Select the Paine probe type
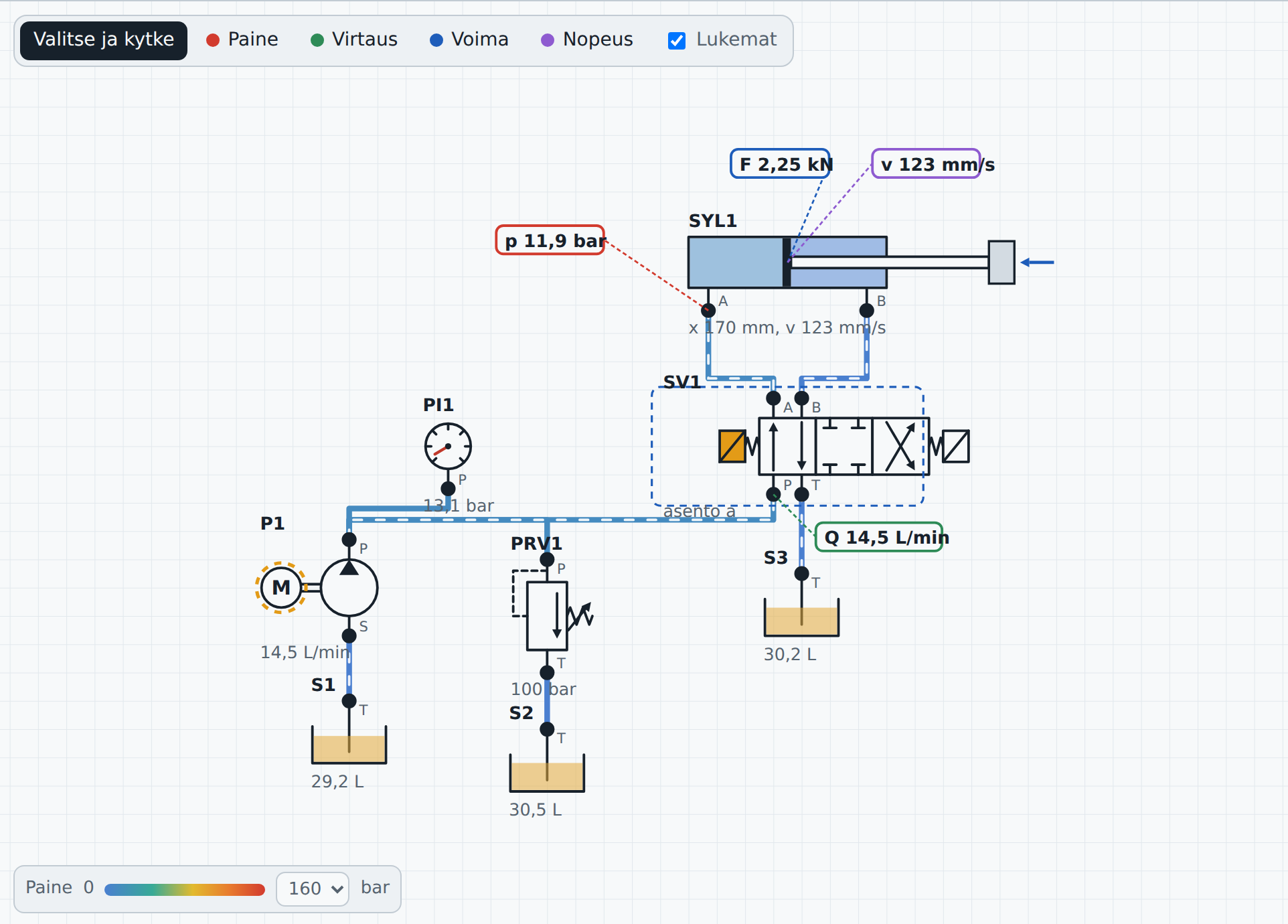The image size is (1288, 924). [x=242, y=40]
